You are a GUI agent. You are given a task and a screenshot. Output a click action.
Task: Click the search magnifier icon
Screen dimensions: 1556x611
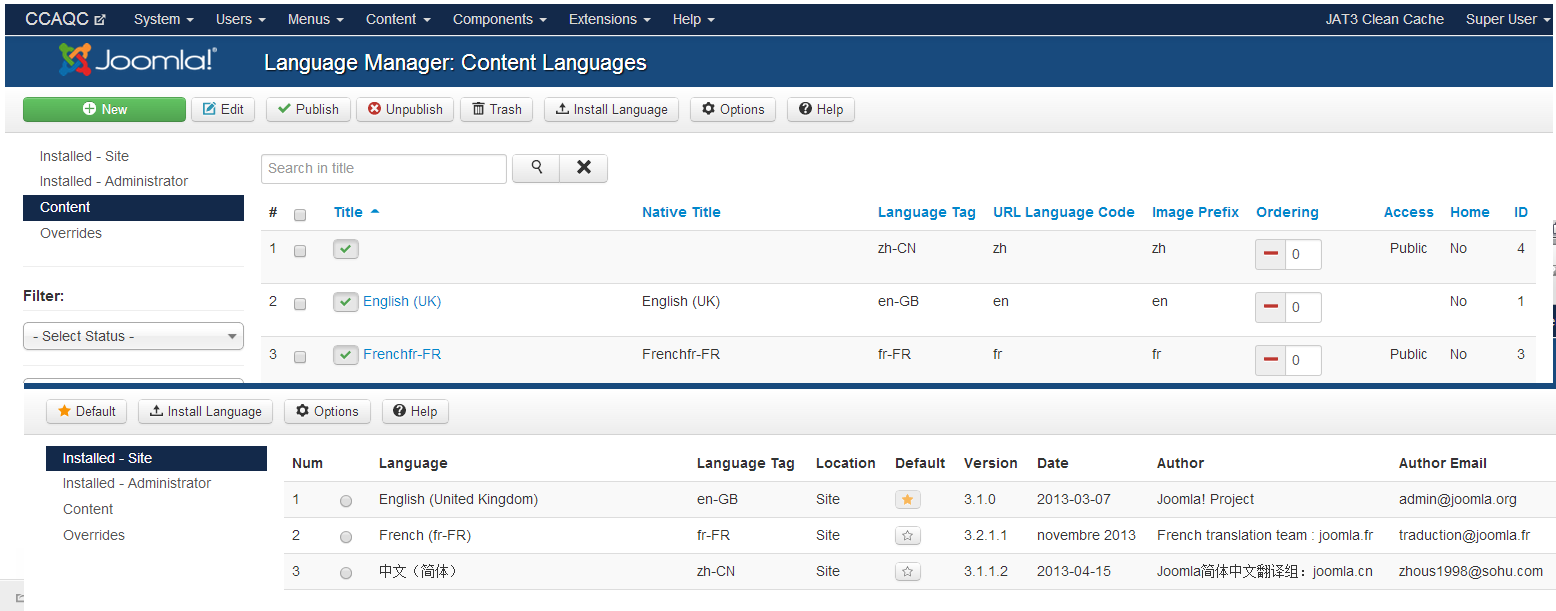point(535,168)
